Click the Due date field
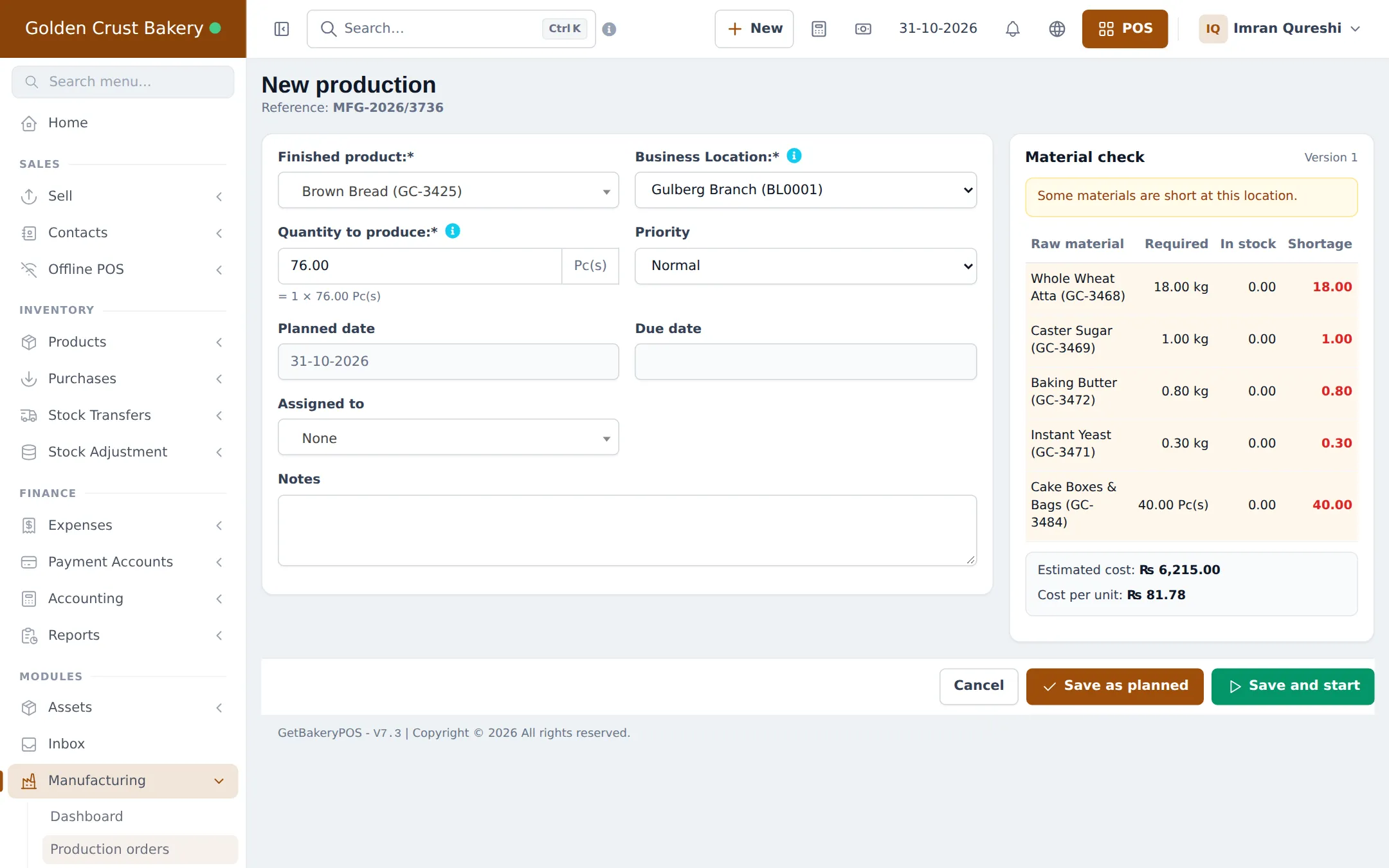1389x868 pixels. click(x=806, y=361)
